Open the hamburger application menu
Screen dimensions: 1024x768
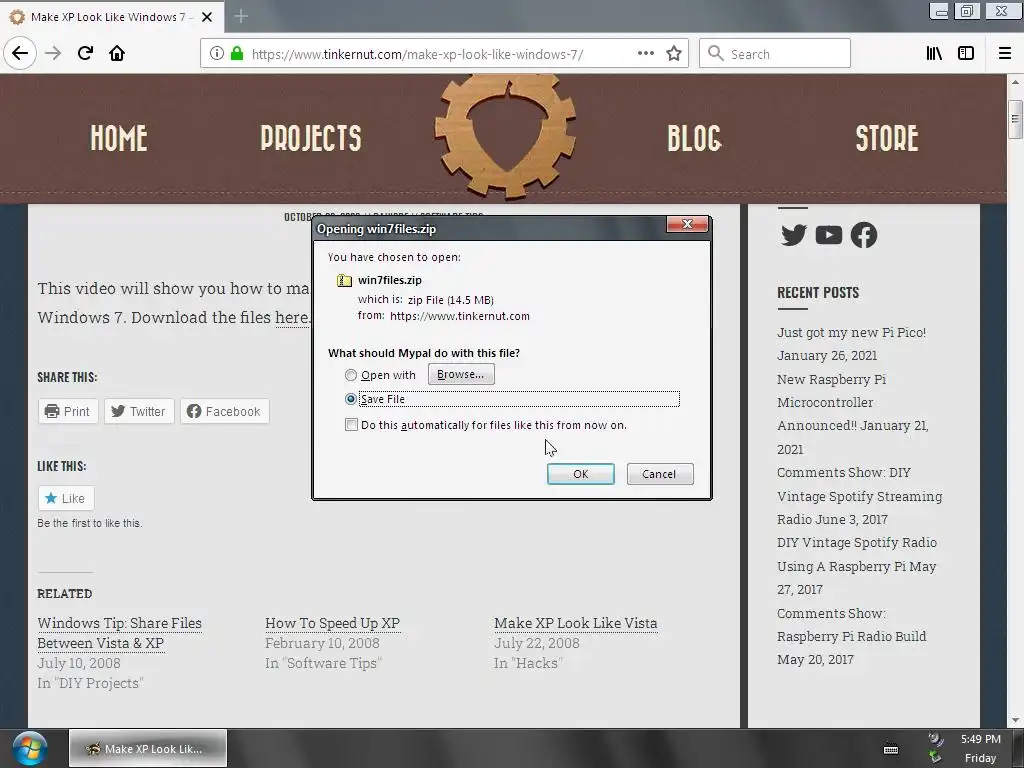click(1005, 54)
